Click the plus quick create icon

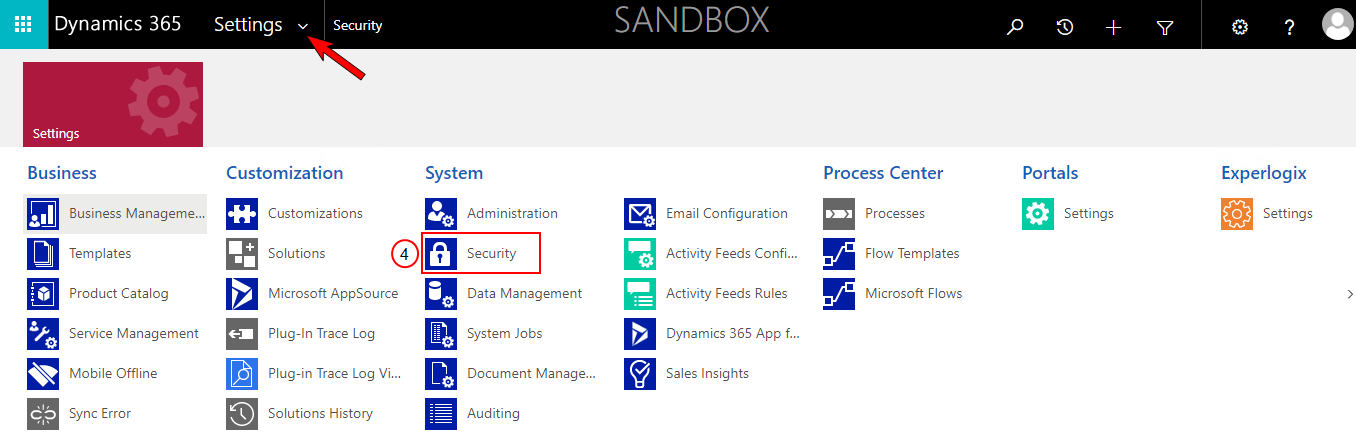coord(1114,28)
